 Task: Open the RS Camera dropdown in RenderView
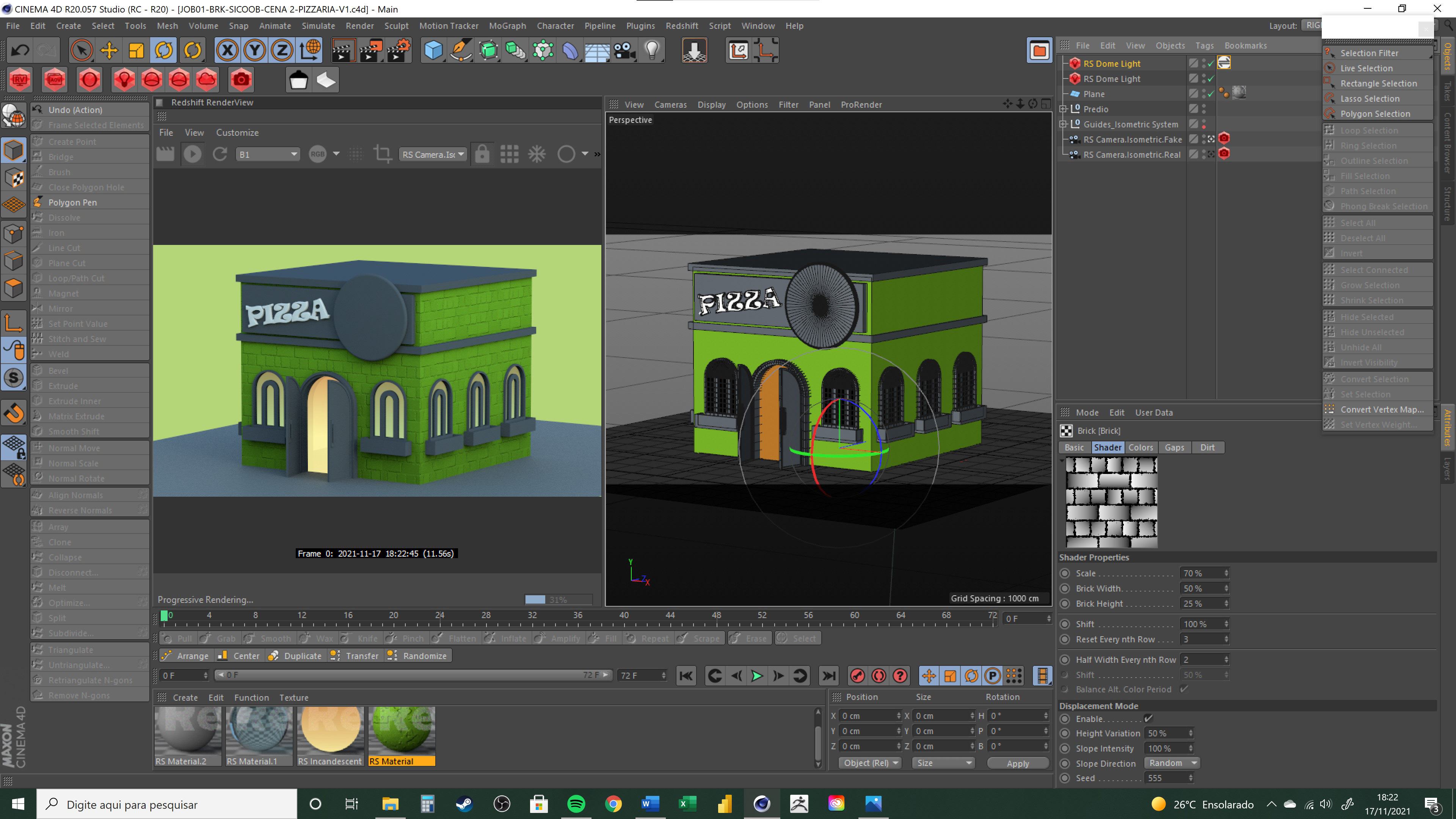433,154
